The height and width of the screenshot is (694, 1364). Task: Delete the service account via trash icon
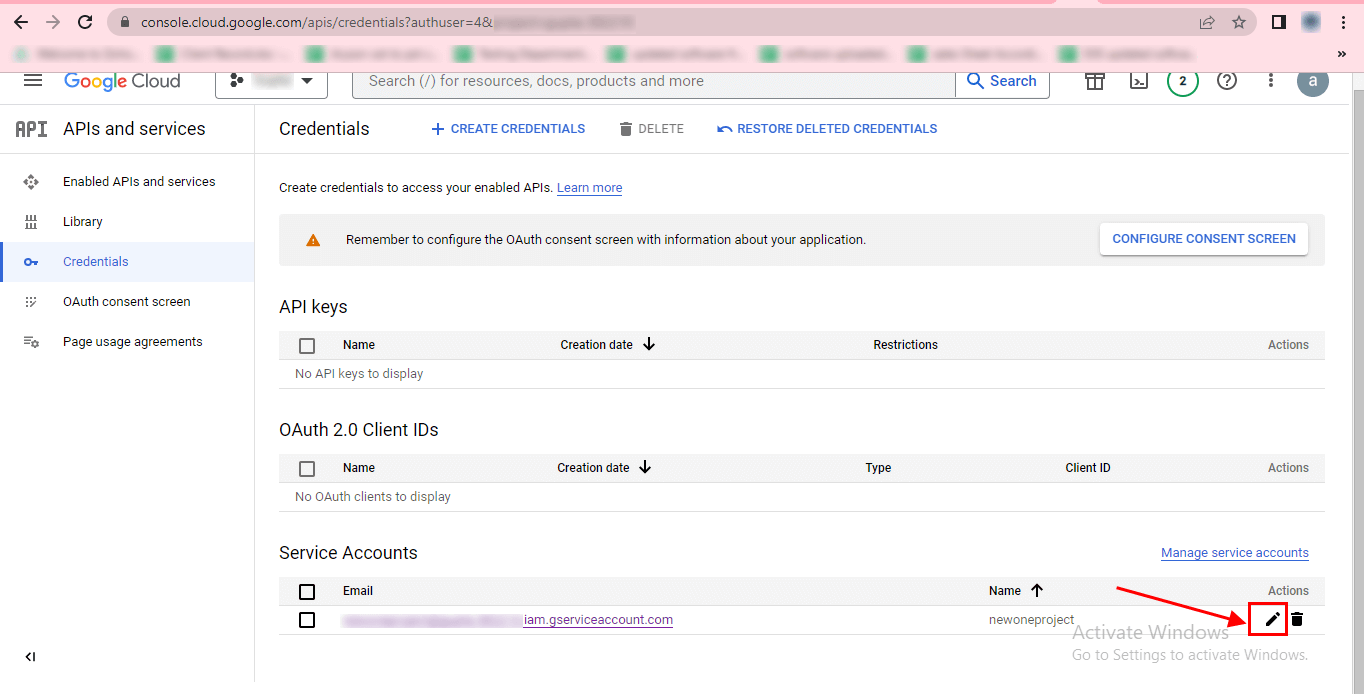point(1297,619)
